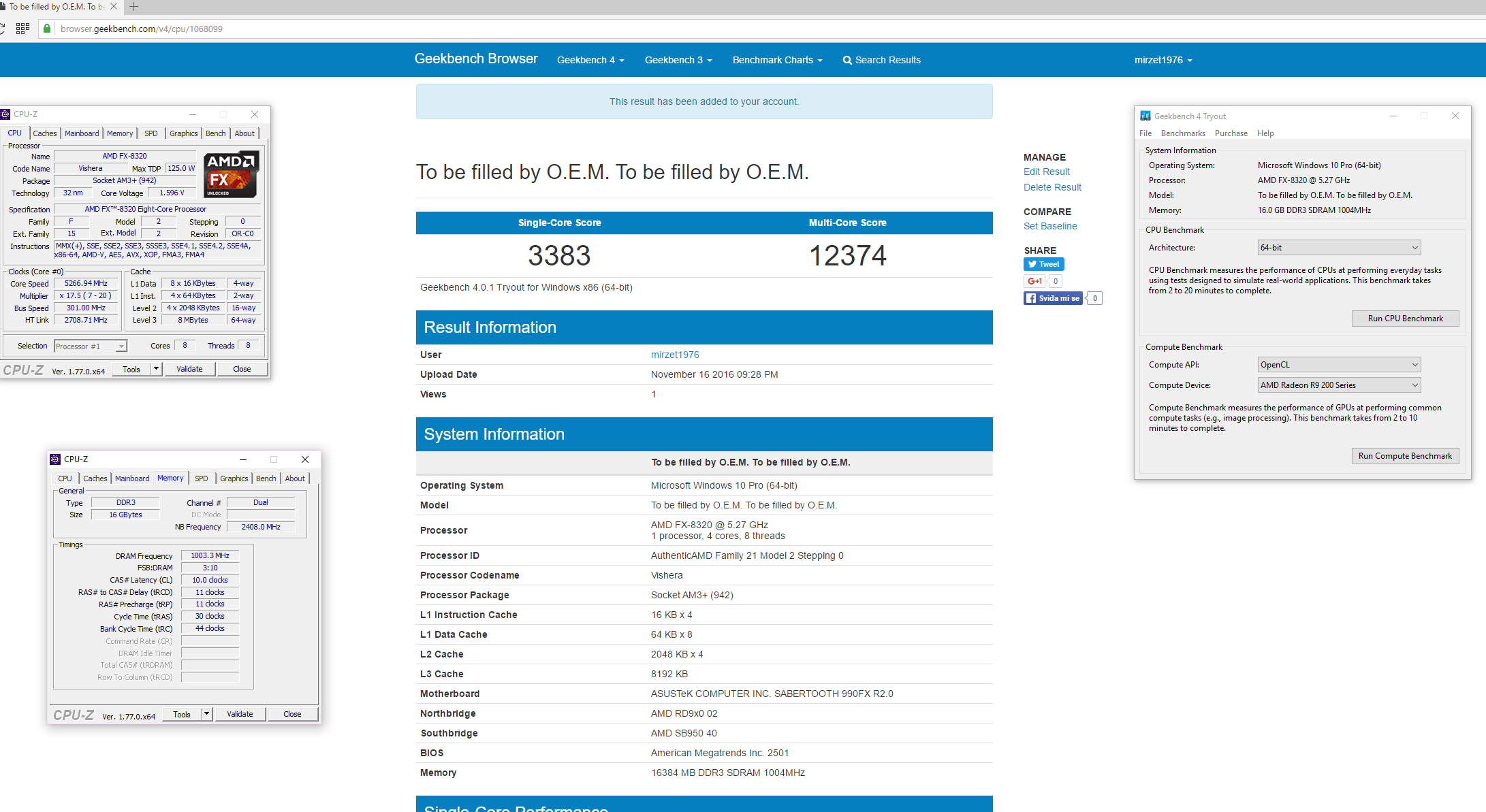Click Tools button in upper CPU-Z window
The height and width of the screenshot is (812, 1486).
pyautogui.click(x=131, y=369)
